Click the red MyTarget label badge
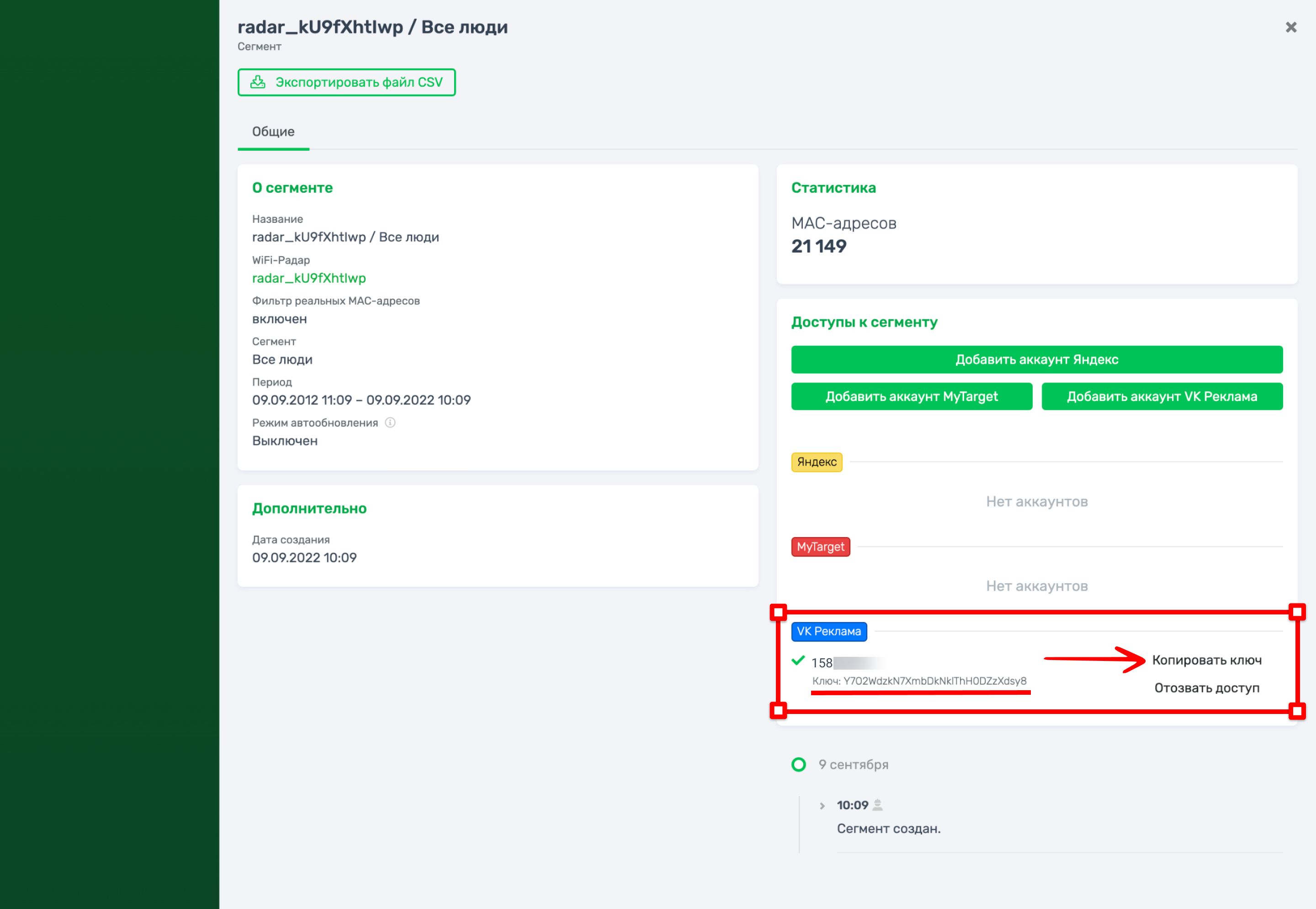This screenshot has width=1316, height=909. pyautogui.click(x=820, y=547)
